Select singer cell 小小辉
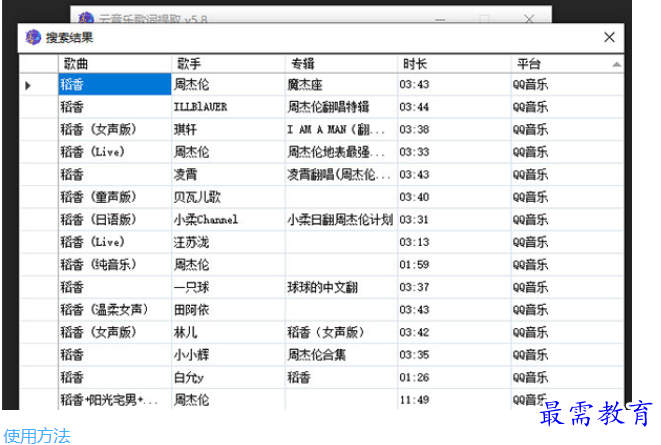The height and width of the screenshot is (445, 661). (x=228, y=355)
